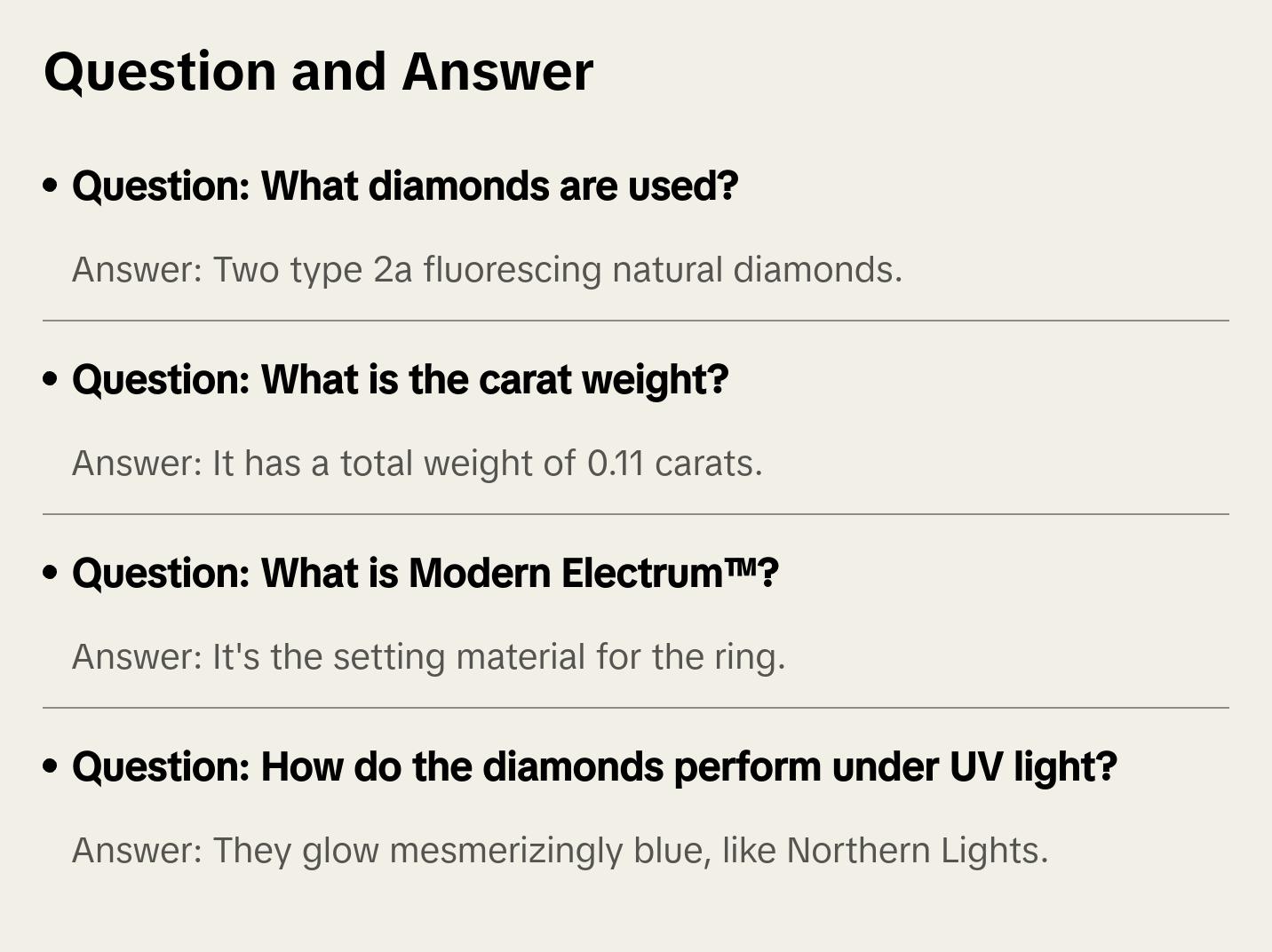Click the divider below the natural diamonds answer
This screenshot has width=1272, height=952.
pyautogui.click(x=636, y=321)
